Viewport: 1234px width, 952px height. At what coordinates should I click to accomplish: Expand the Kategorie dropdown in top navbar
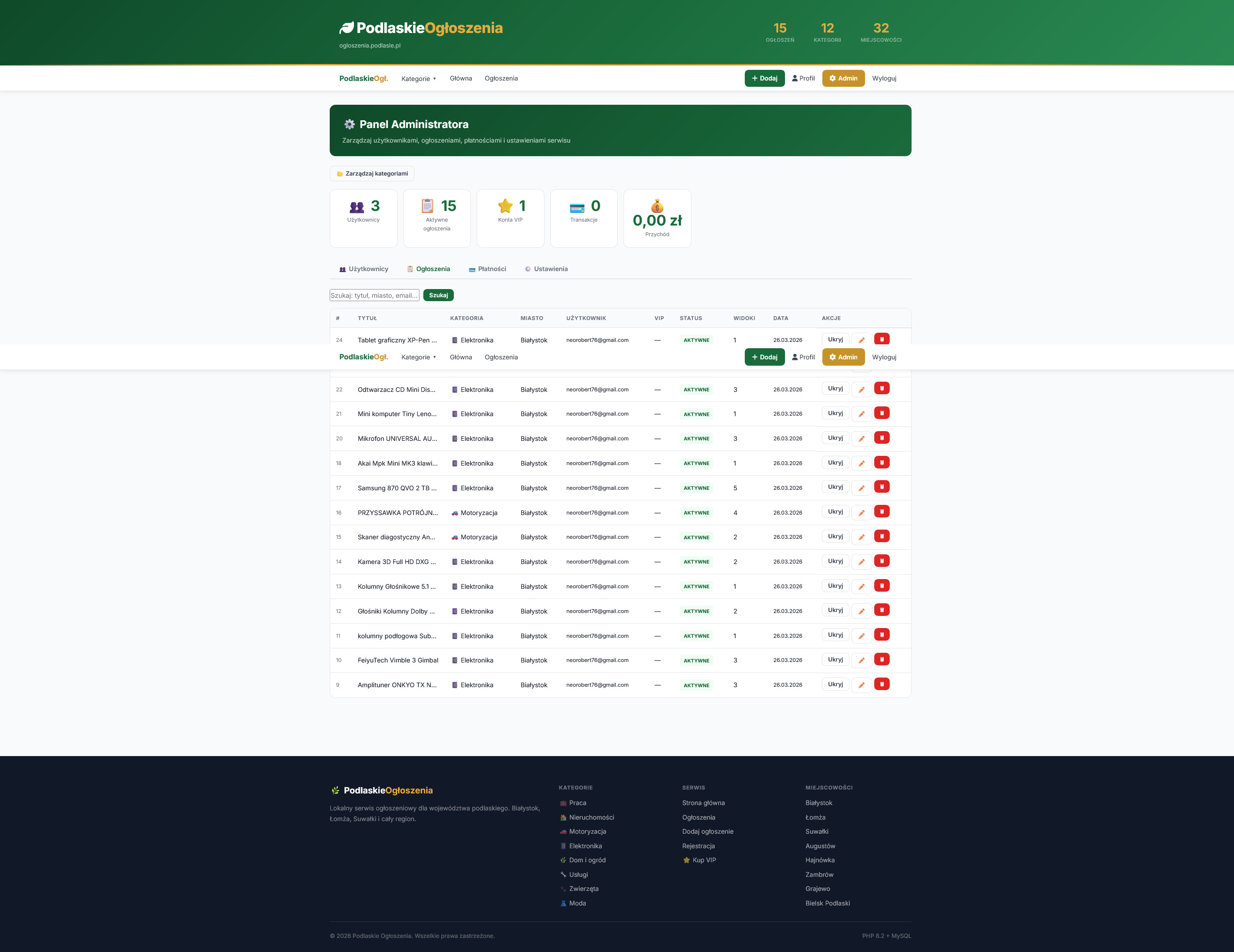pos(418,79)
